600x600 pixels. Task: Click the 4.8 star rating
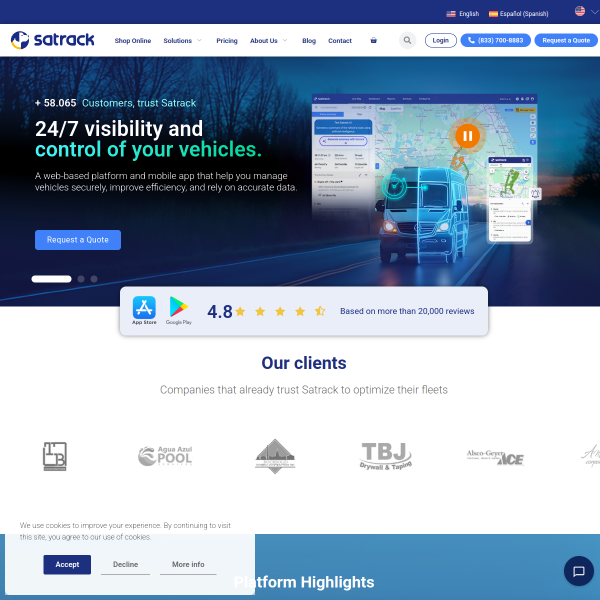pyautogui.click(x=266, y=311)
